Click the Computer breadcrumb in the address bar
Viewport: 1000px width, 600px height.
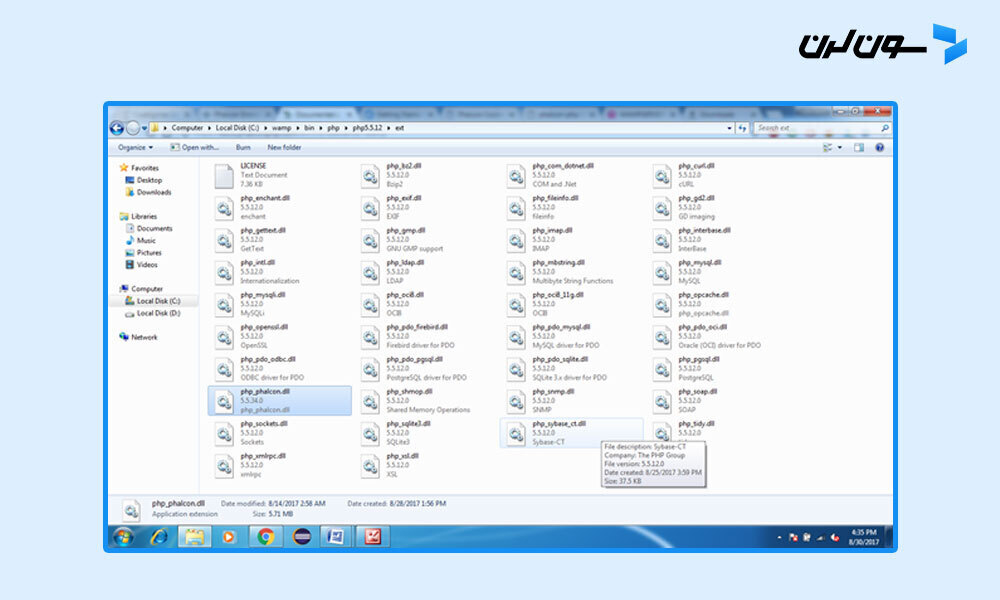(x=187, y=128)
